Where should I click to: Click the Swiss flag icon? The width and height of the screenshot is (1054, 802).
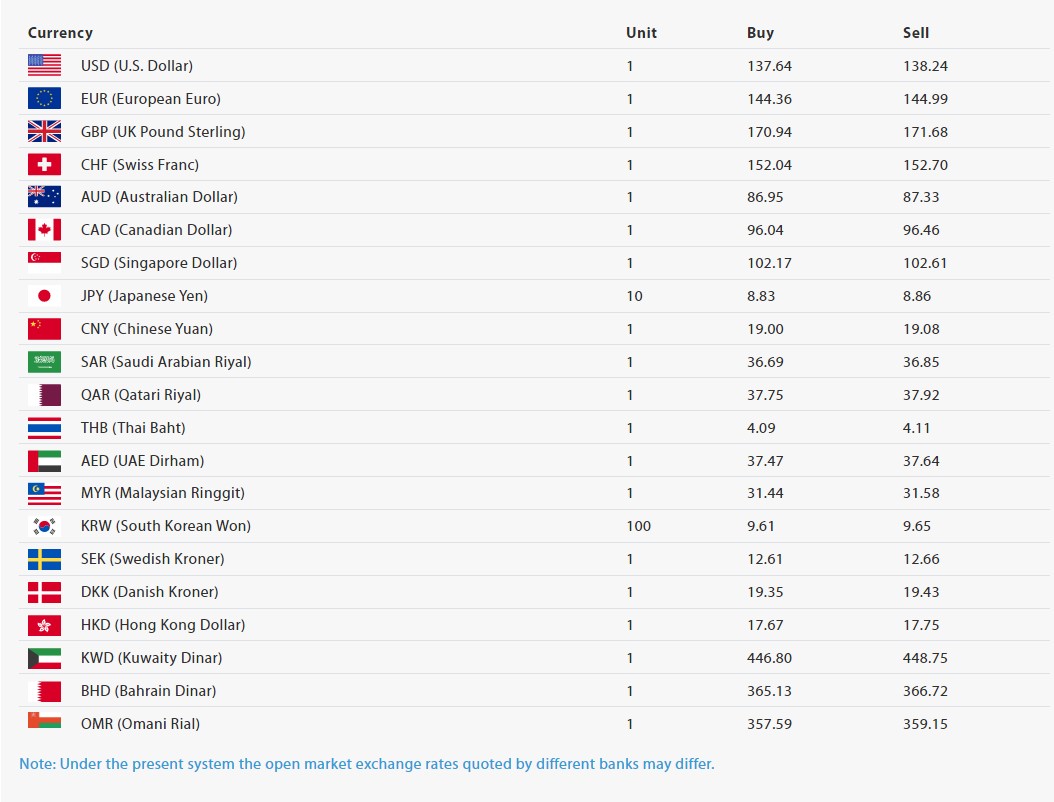pyautogui.click(x=44, y=165)
